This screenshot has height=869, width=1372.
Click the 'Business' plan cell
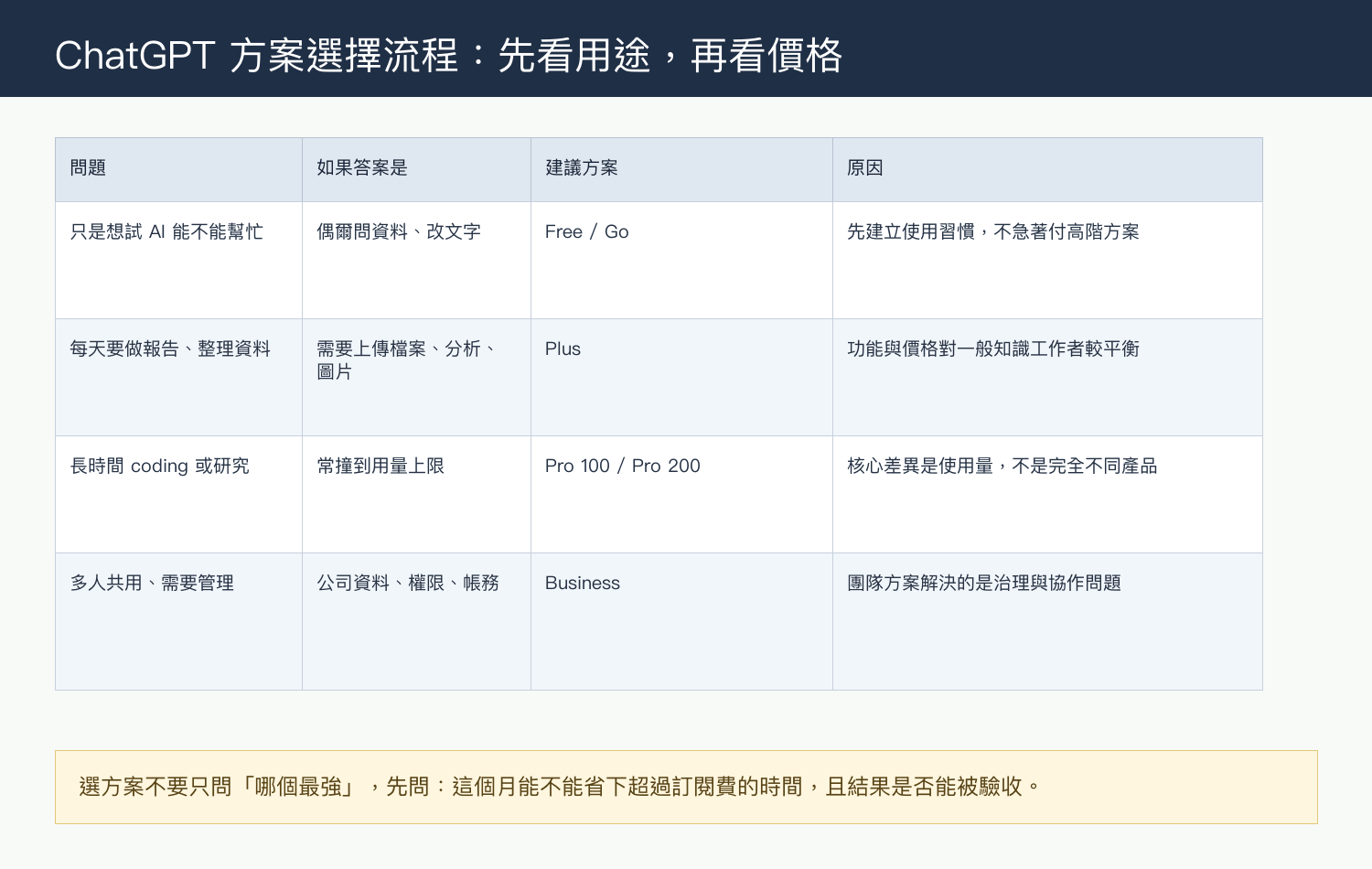click(x=681, y=621)
